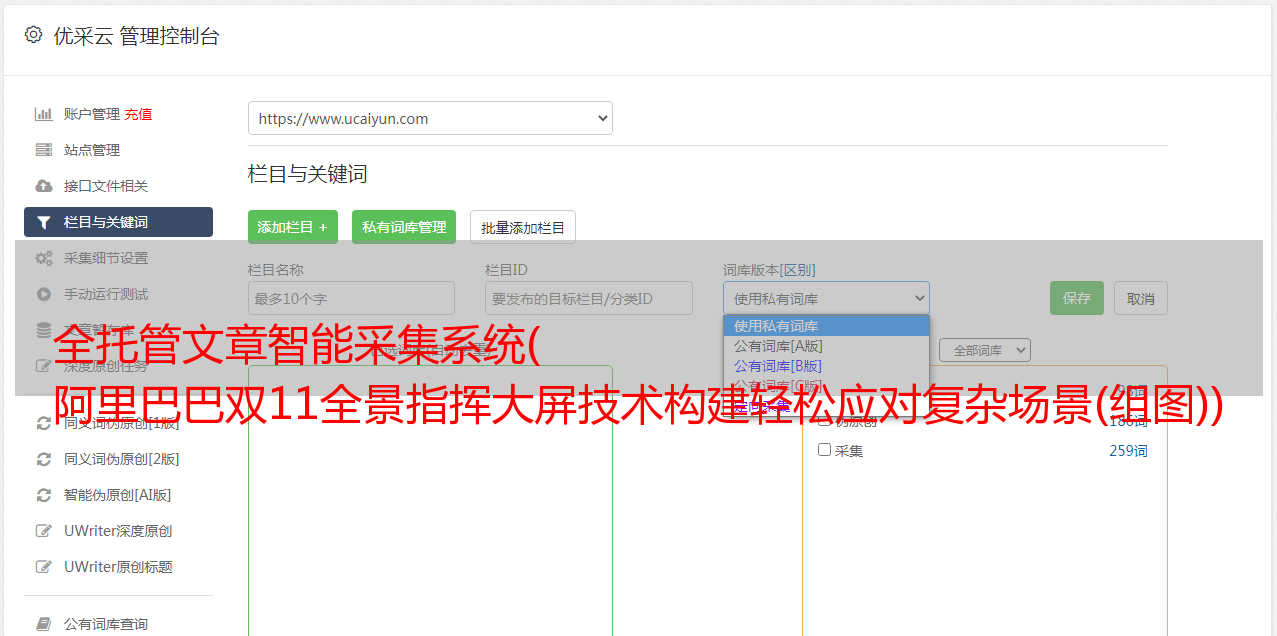Viewport: 1277px width, 636px height.
Task: Click the 批量添加栏目 button
Action: [523, 227]
